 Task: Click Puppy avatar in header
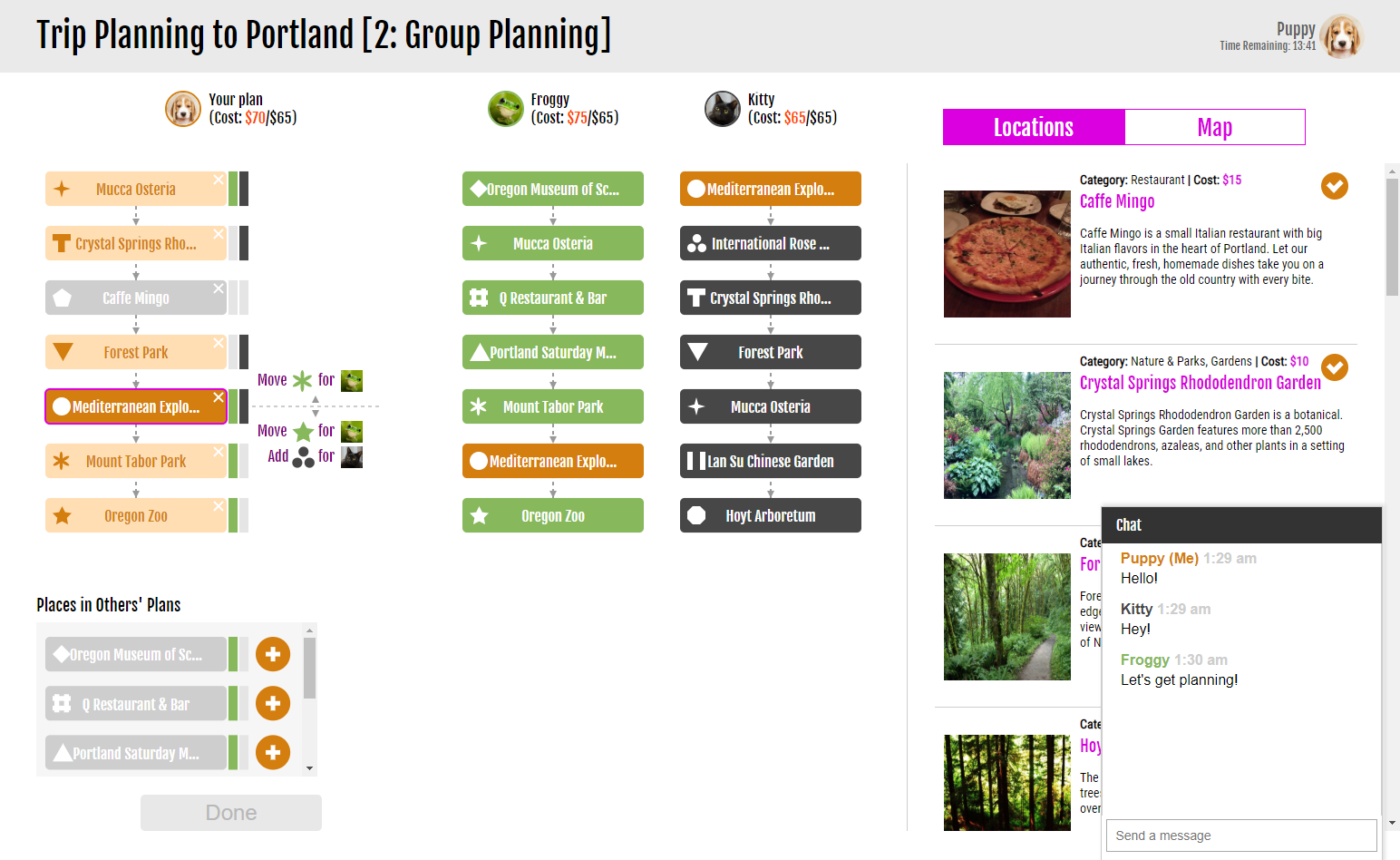[1341, 37]
